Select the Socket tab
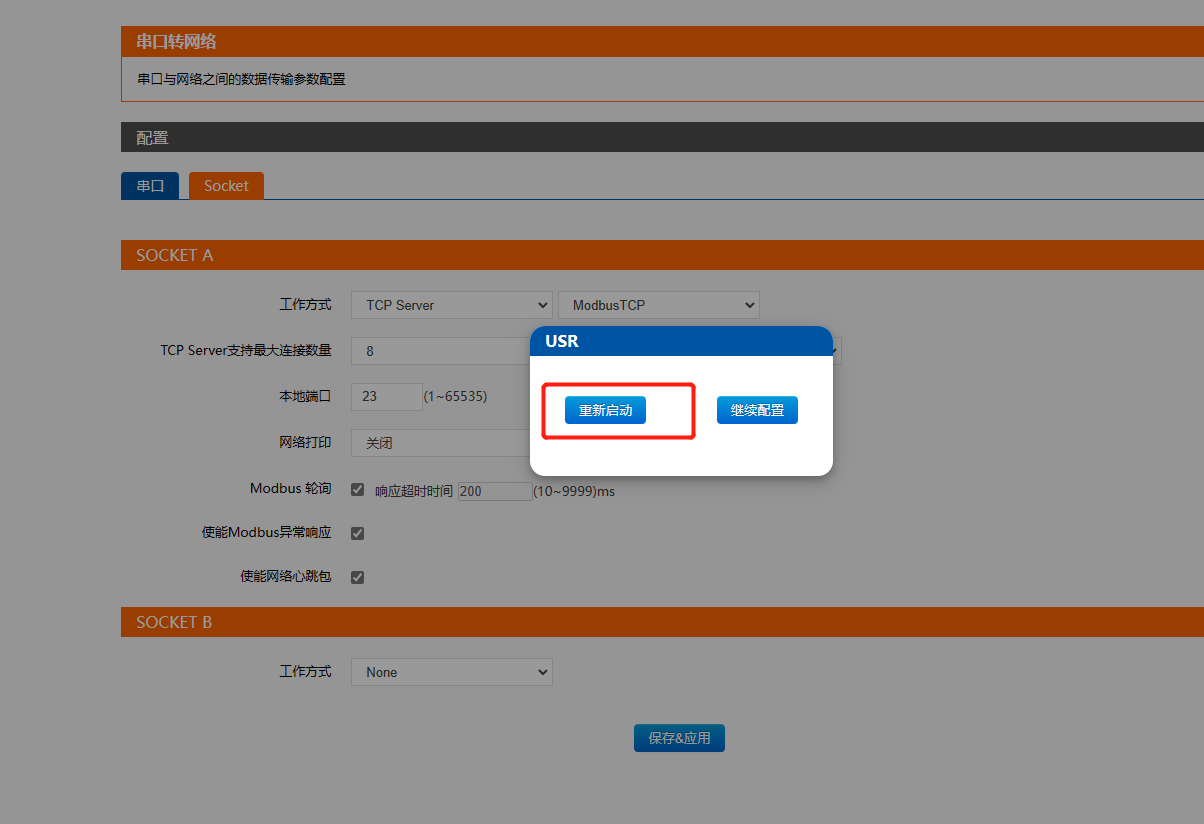 (226, 186)
